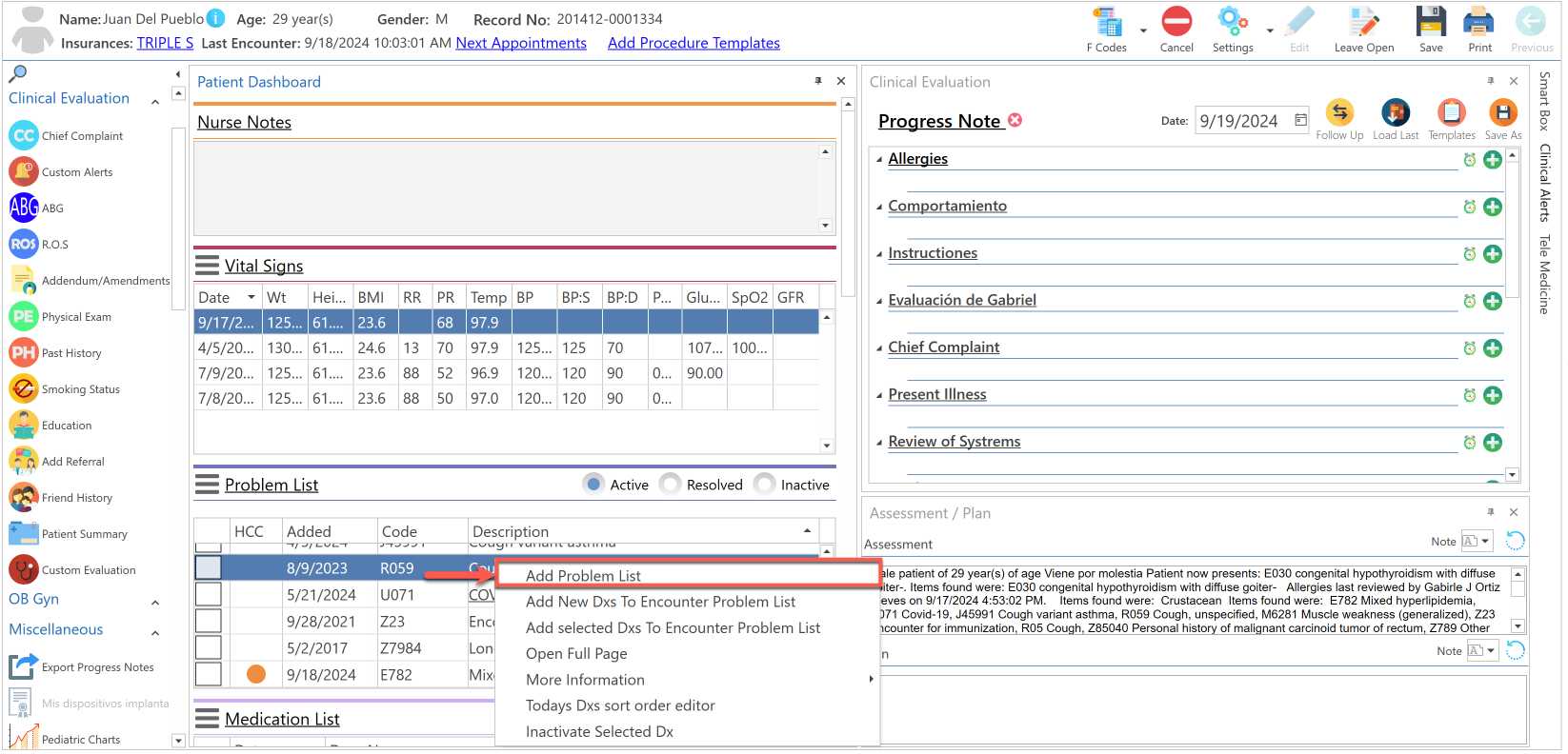The width and height of the screenshot is (1568, 754).
Task: Open the Templates icon in Progress Note
Action: [1451, 113]
